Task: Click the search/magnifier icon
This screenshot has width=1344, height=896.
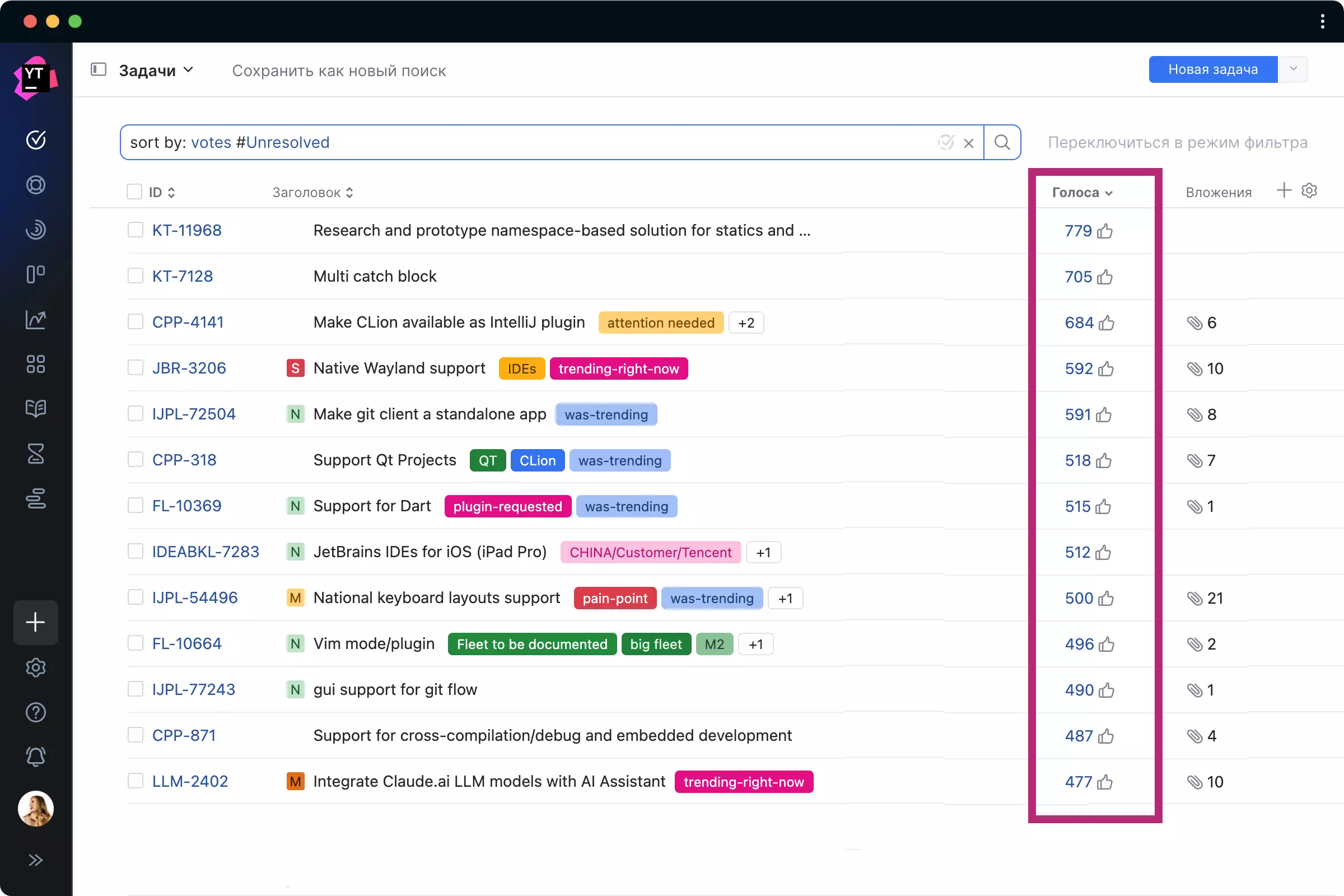Action: click(x=1002, y=142)
